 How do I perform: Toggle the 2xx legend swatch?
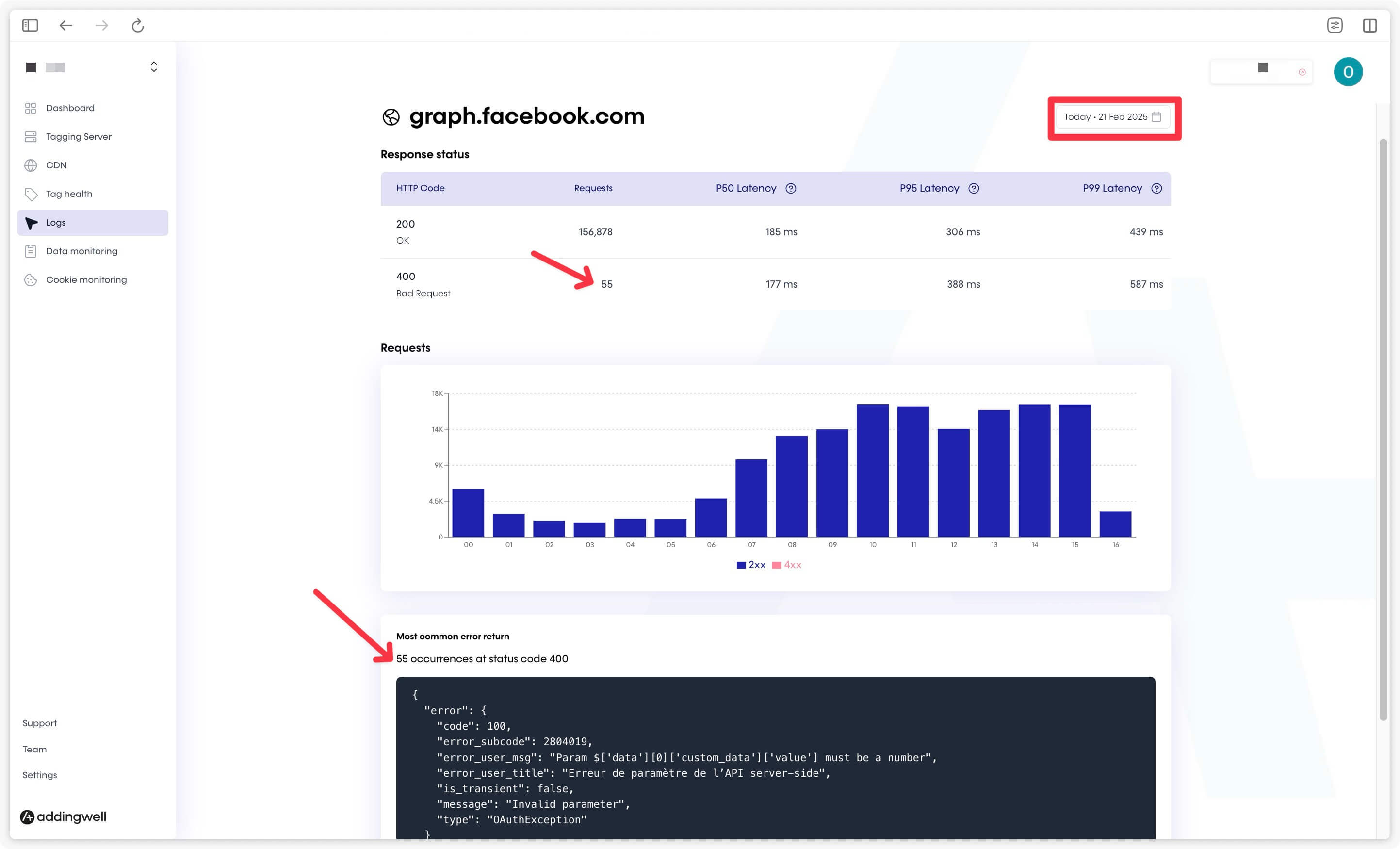click(x=741, y=565)
